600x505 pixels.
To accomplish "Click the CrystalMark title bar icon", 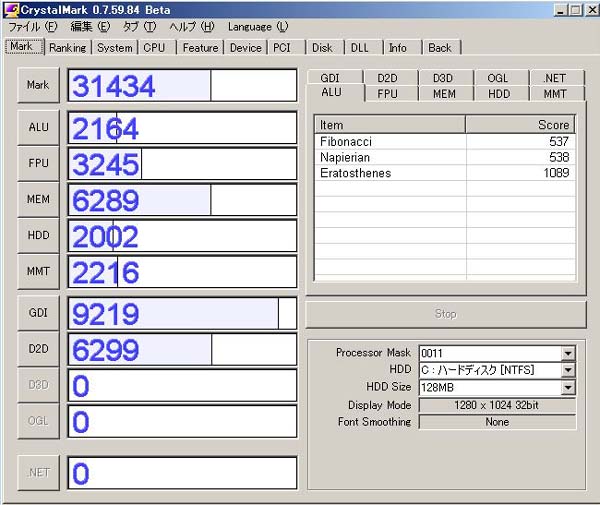I will pyautogui.click(x=11, y=10).
